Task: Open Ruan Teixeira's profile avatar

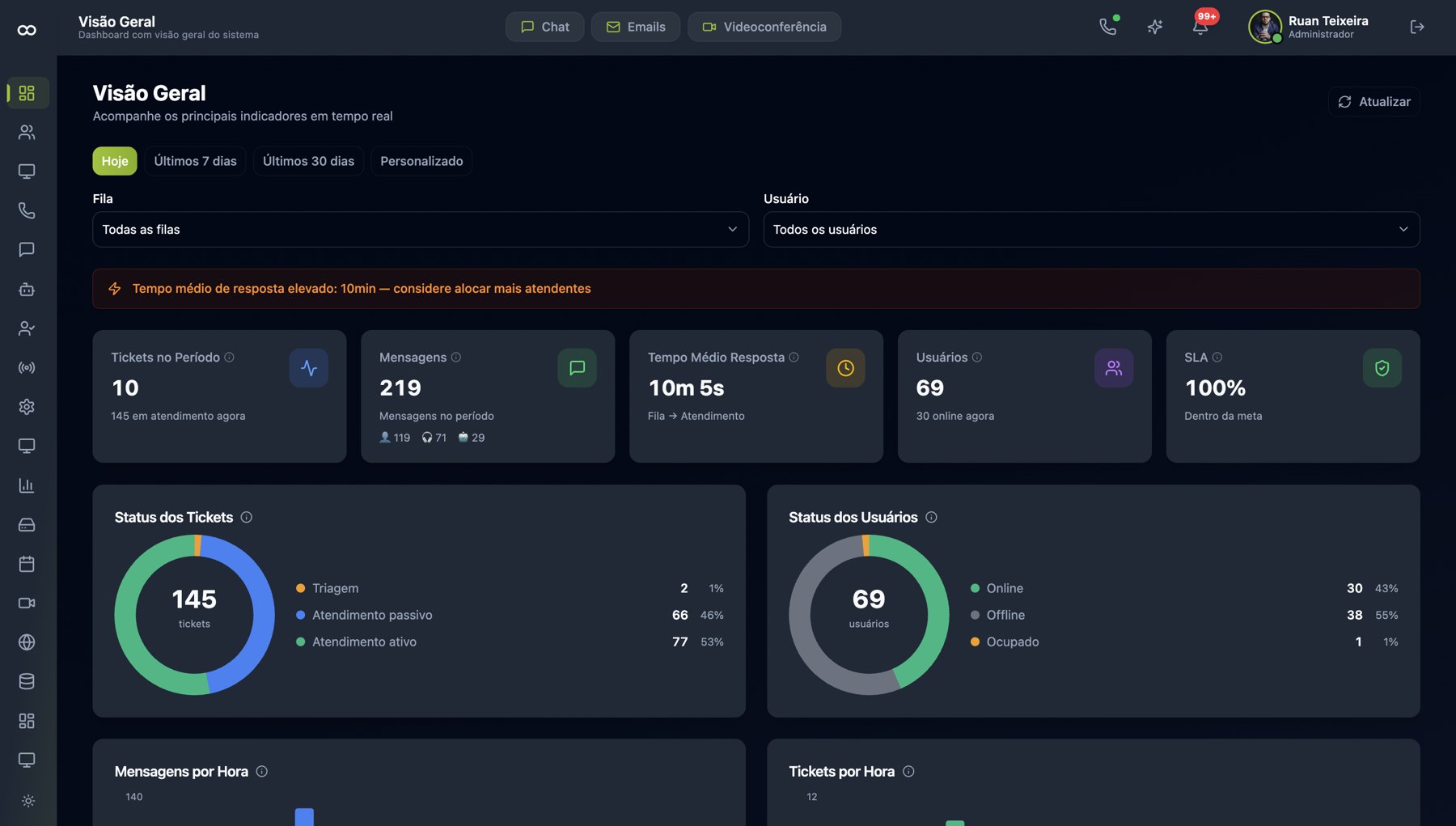Action: [1265, 27]
